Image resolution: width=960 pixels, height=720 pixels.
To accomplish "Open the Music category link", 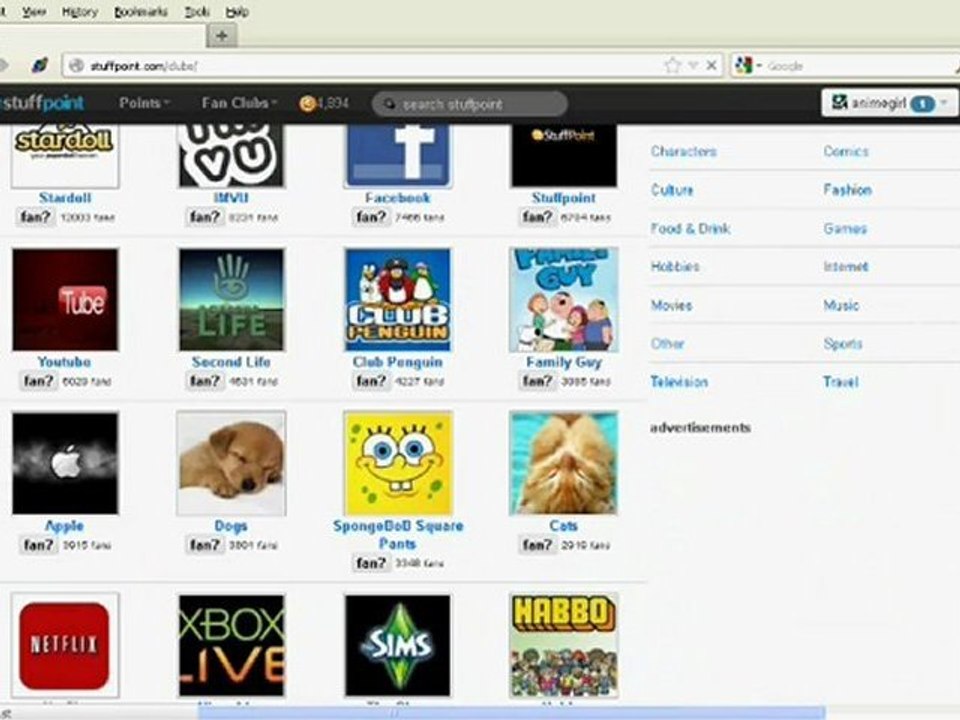I will (x=841, y=305).
